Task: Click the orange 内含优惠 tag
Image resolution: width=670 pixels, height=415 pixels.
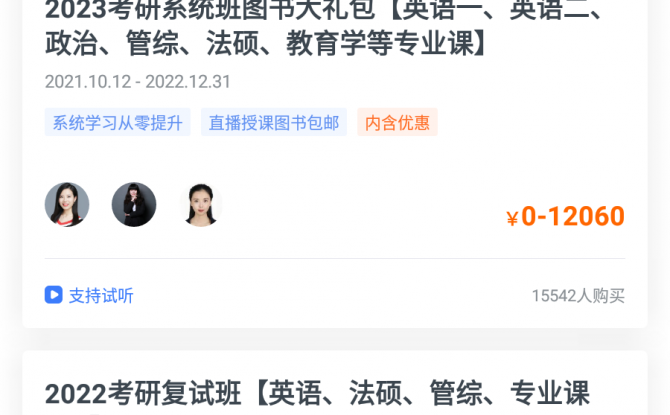Action: click(397, 123)
